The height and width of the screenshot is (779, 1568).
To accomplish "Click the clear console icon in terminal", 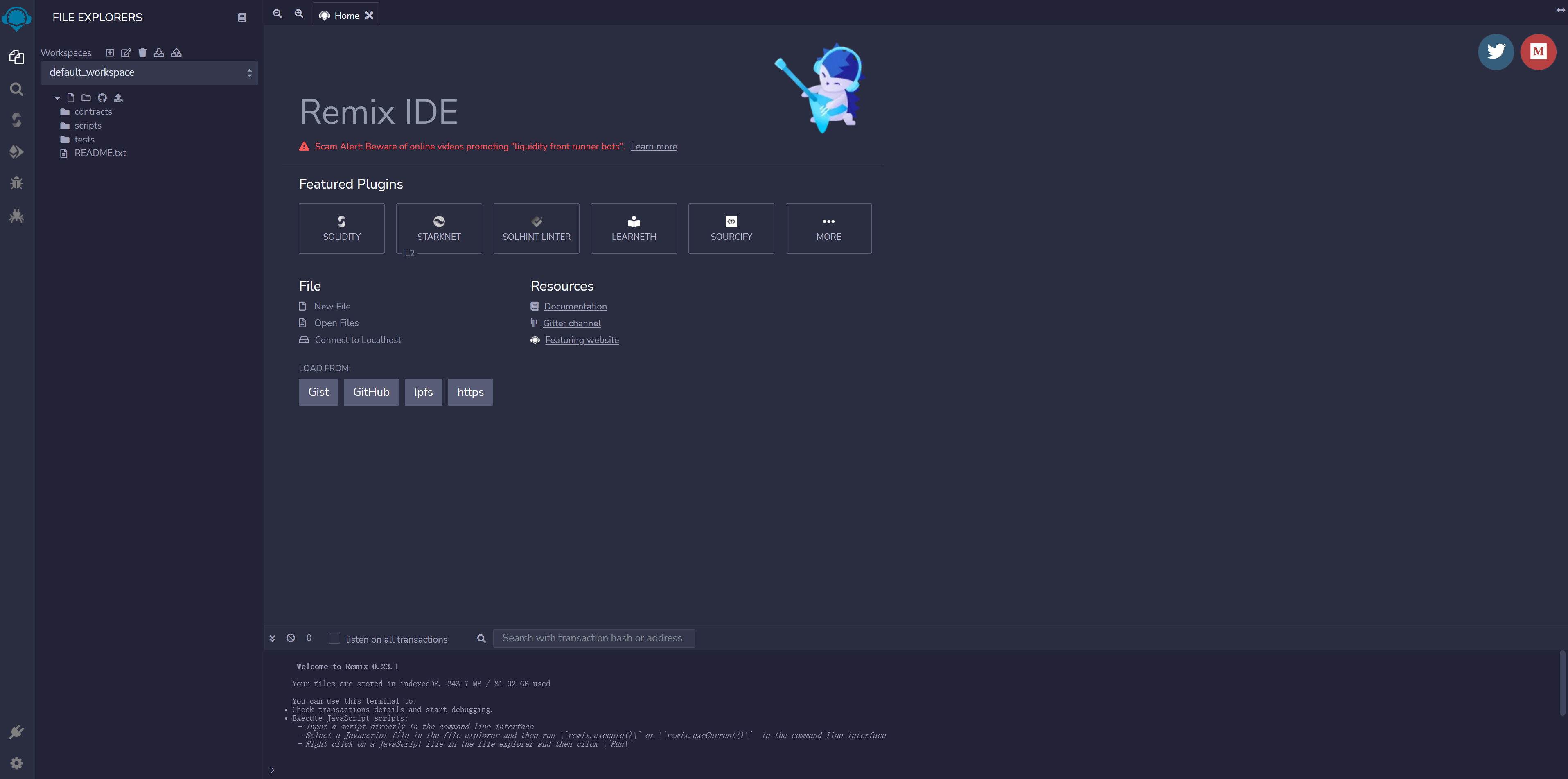I will click(291, 638).
